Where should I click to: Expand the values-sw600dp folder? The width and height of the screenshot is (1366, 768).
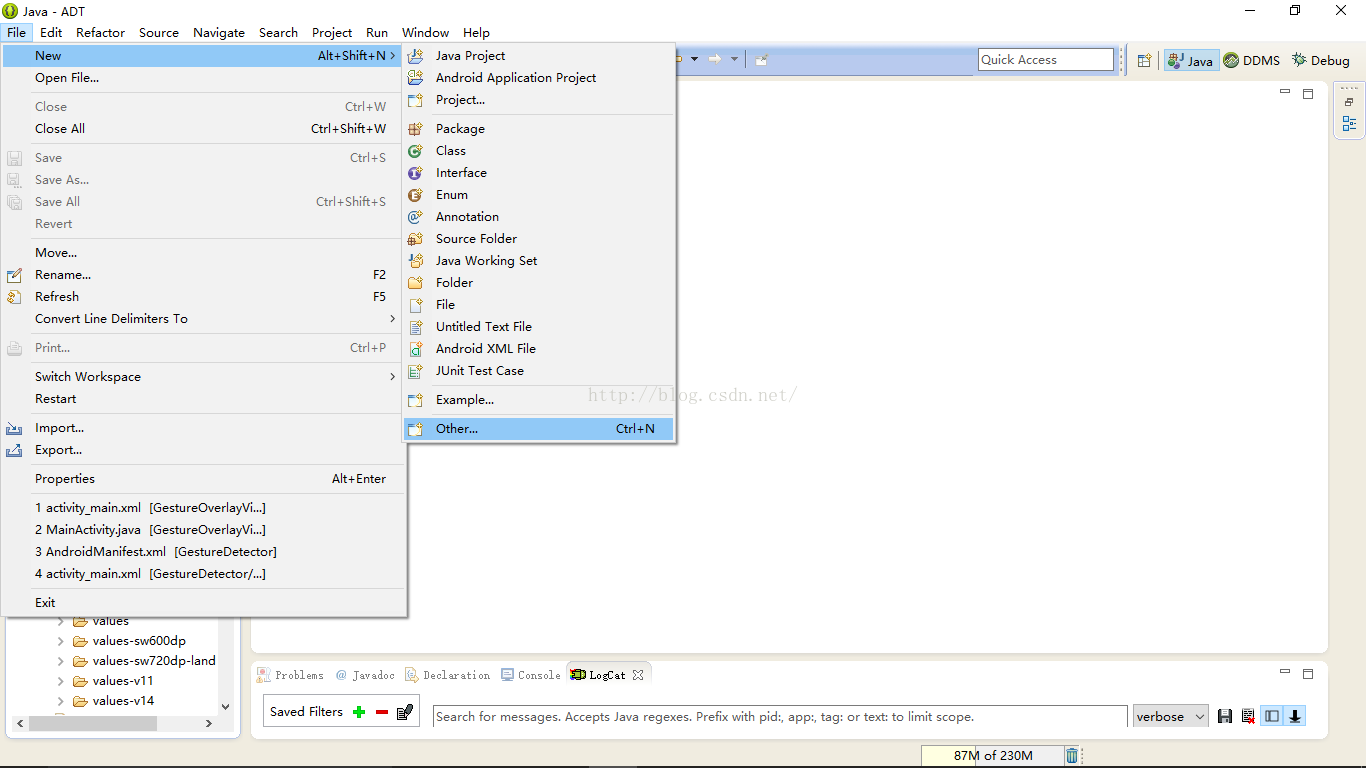click(x=60, y=641)
